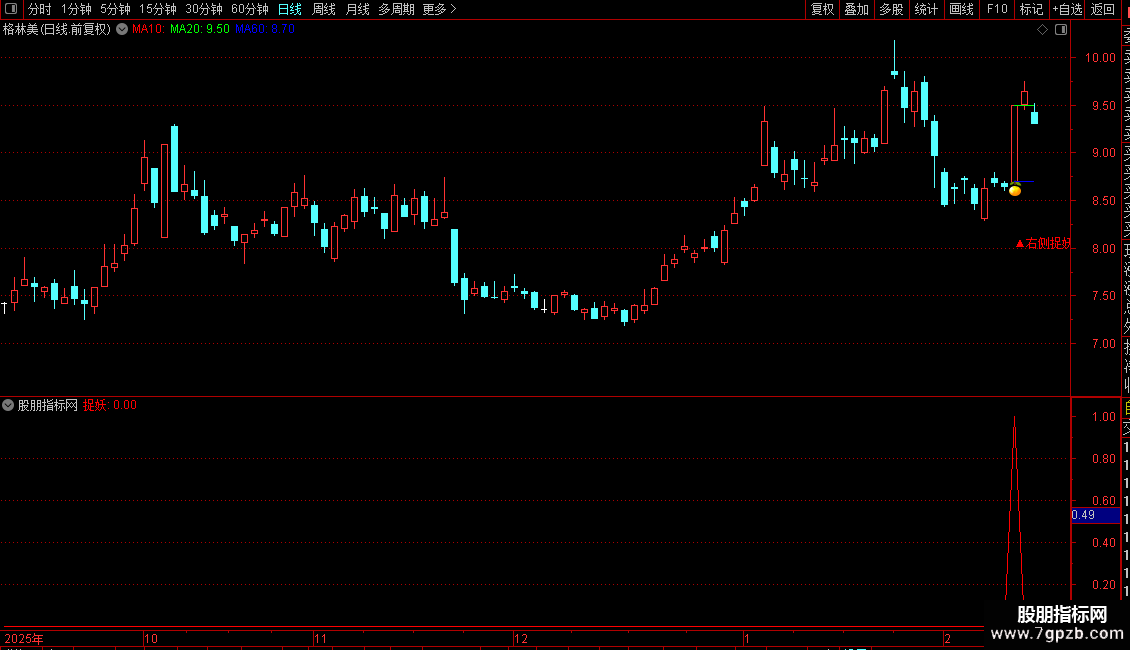Image resolution: width=1130 pixels, height=650 pixels.
Task: Click the 2025年 date axis label
Action: [x=24, y=638]
